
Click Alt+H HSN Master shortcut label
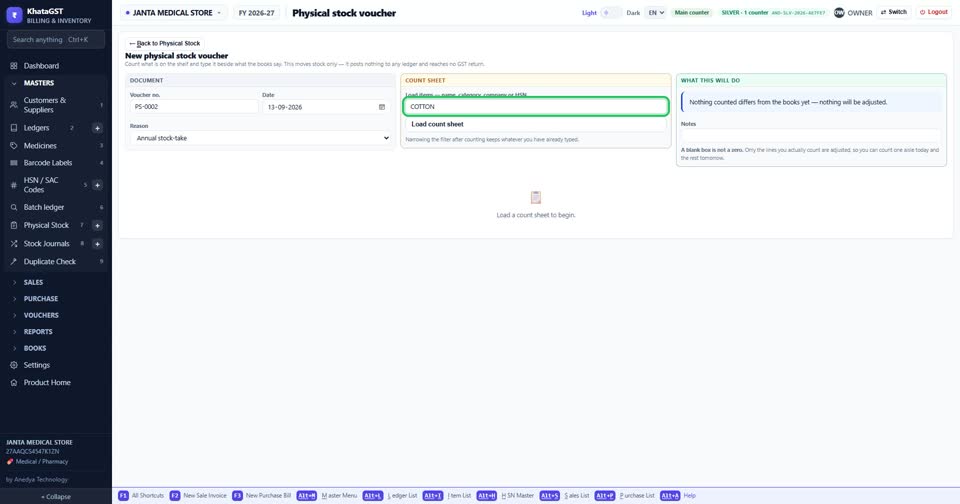[x=517, y=495]
